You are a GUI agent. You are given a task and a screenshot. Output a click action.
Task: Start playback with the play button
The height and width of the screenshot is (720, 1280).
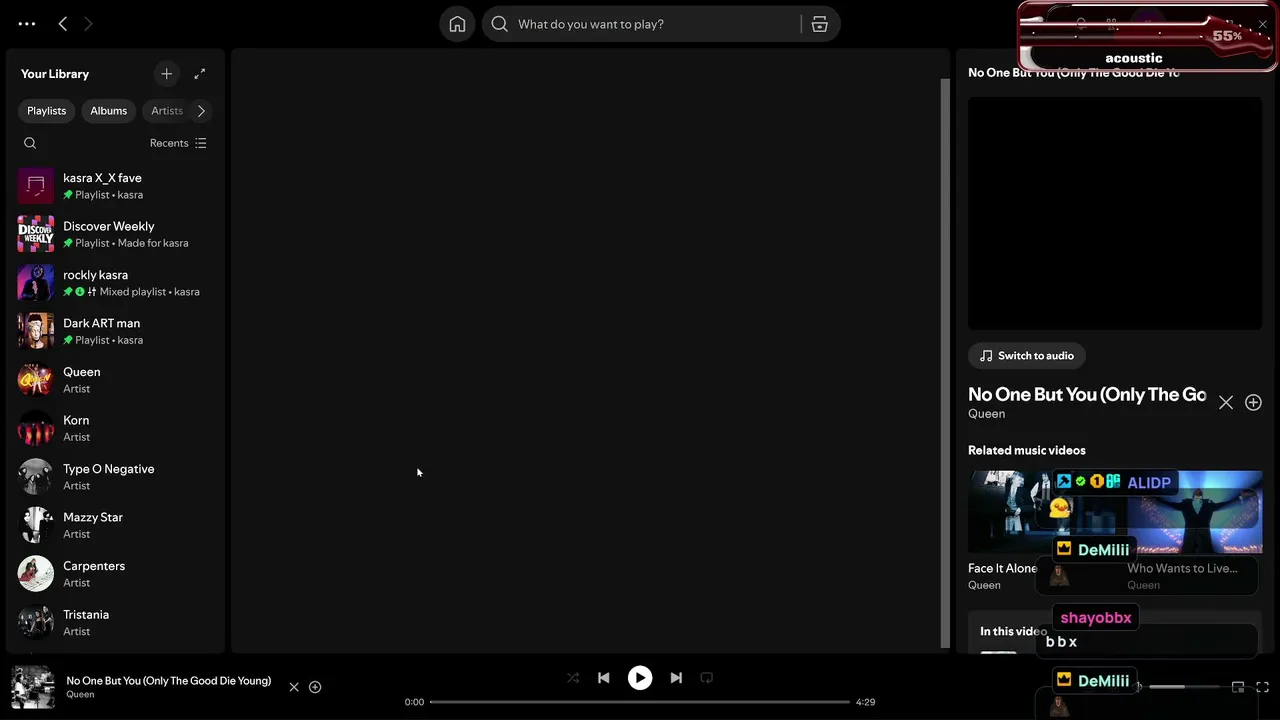pyautogui.click(x=640, y=678)
